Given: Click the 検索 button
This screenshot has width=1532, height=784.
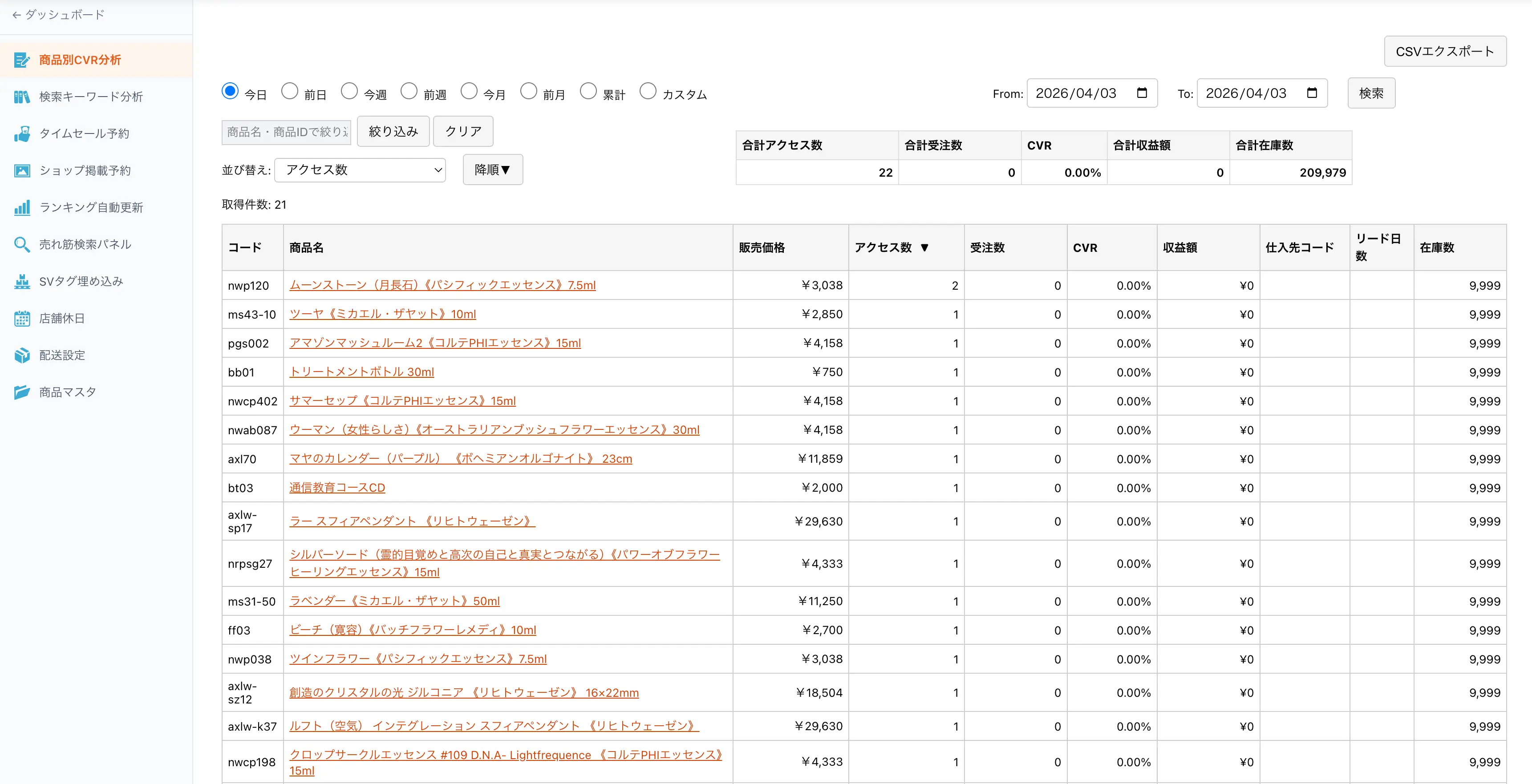Looking at the screenshot, I should (1371, 93).
